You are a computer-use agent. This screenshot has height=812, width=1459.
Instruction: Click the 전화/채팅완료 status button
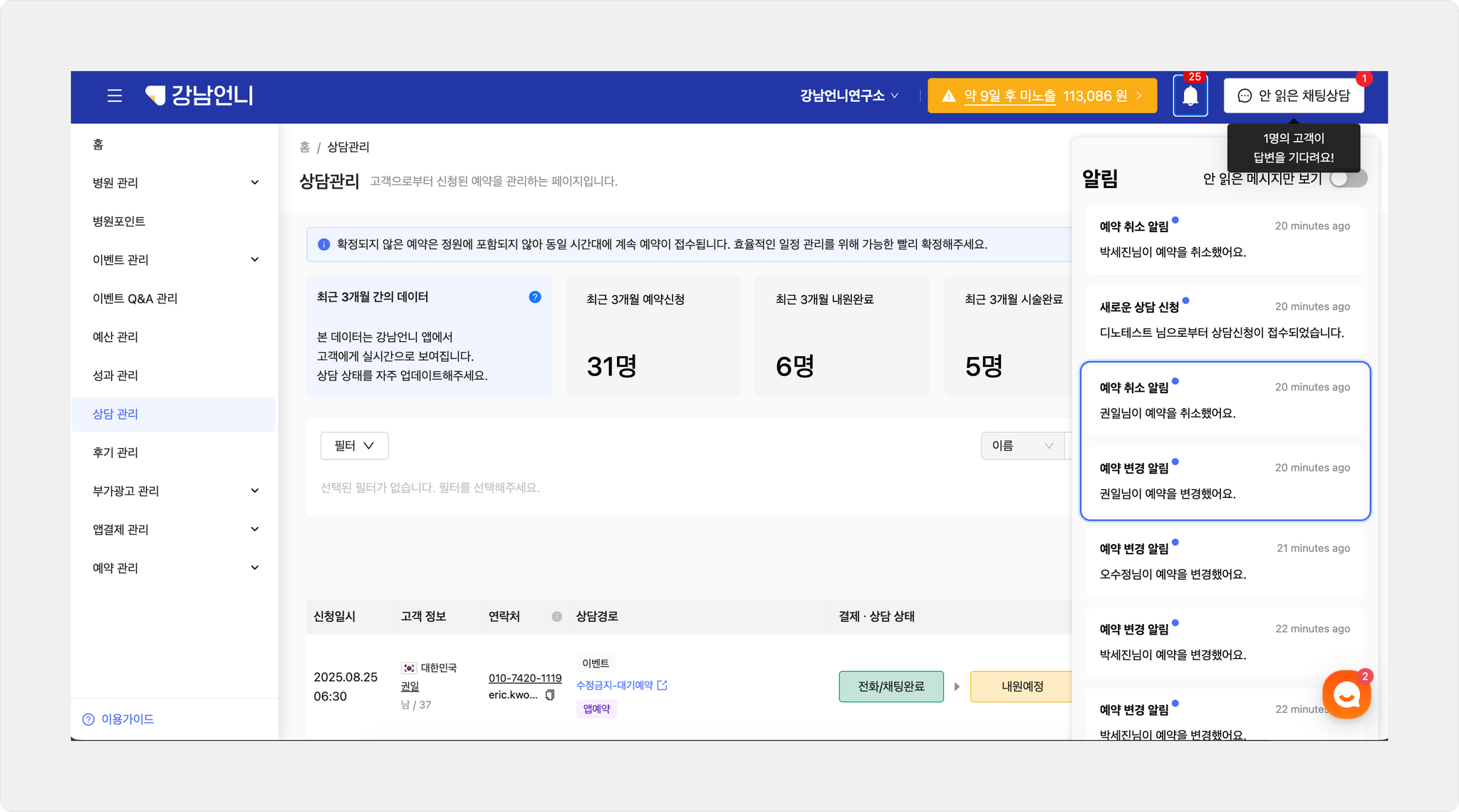click(x=891, y=687)
